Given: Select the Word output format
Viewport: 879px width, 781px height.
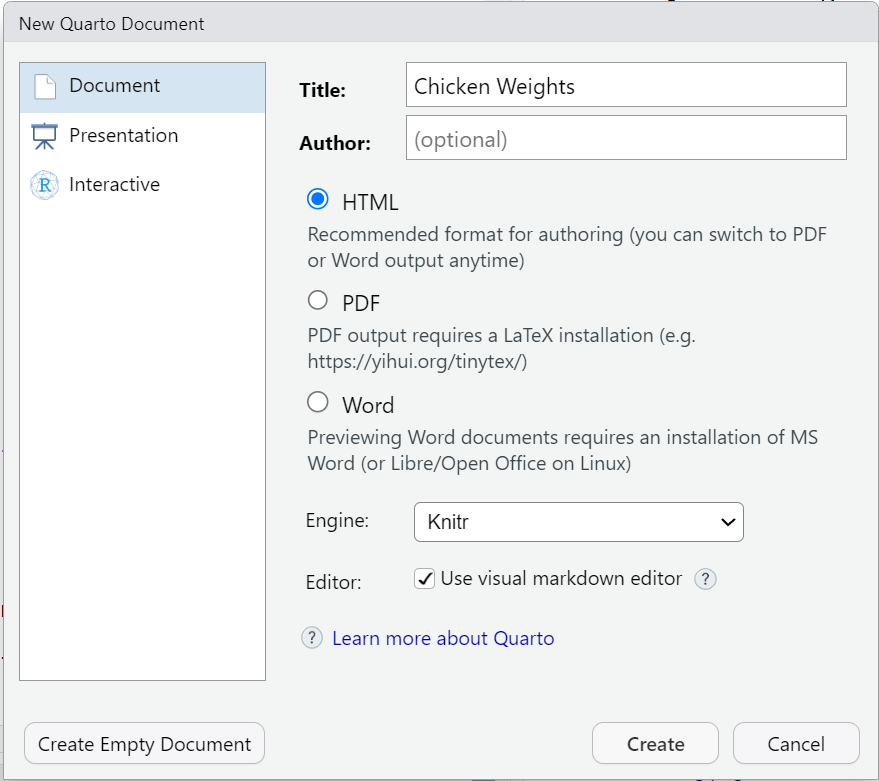Looking at the screenshot, I should [x=317, y=402].
